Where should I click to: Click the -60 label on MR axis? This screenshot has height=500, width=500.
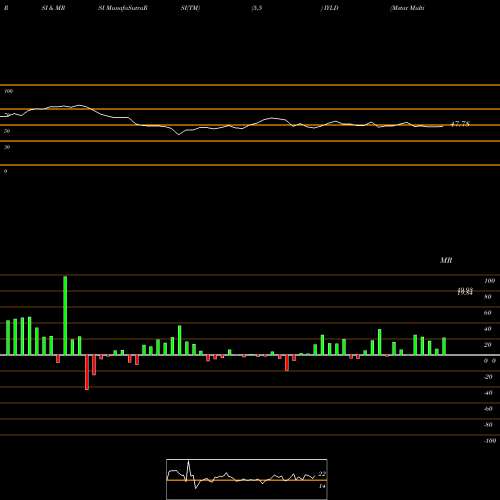click(x=488, y=409)
